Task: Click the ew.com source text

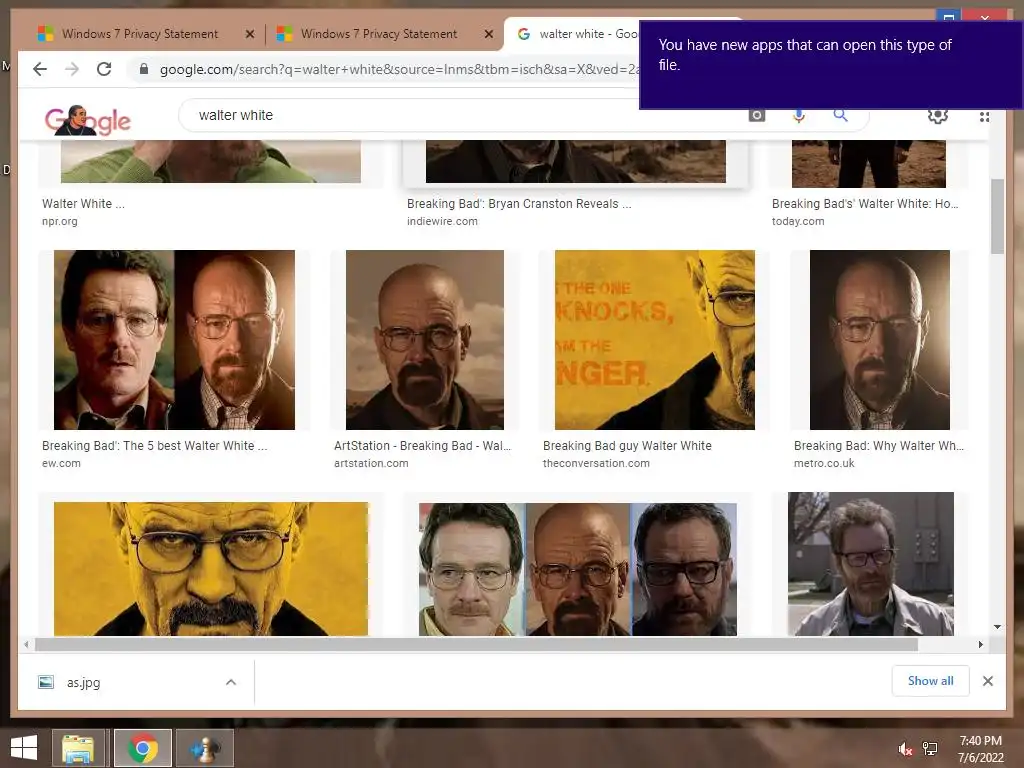Action: tap(61, 463)
